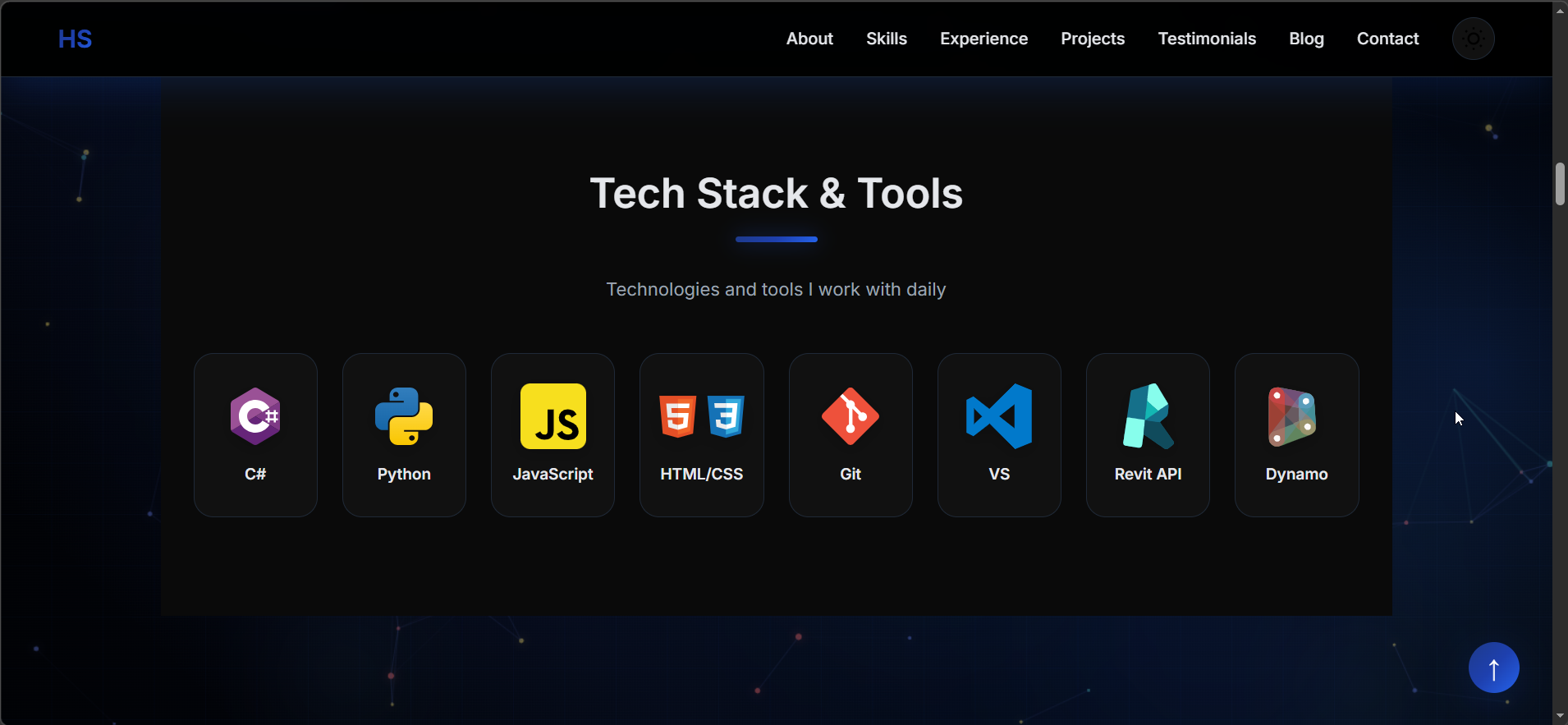The height and width of the screenshot is (725, 1568).
Task: Click the page vertical scrollbar thumb
Action: (1560, 184)
